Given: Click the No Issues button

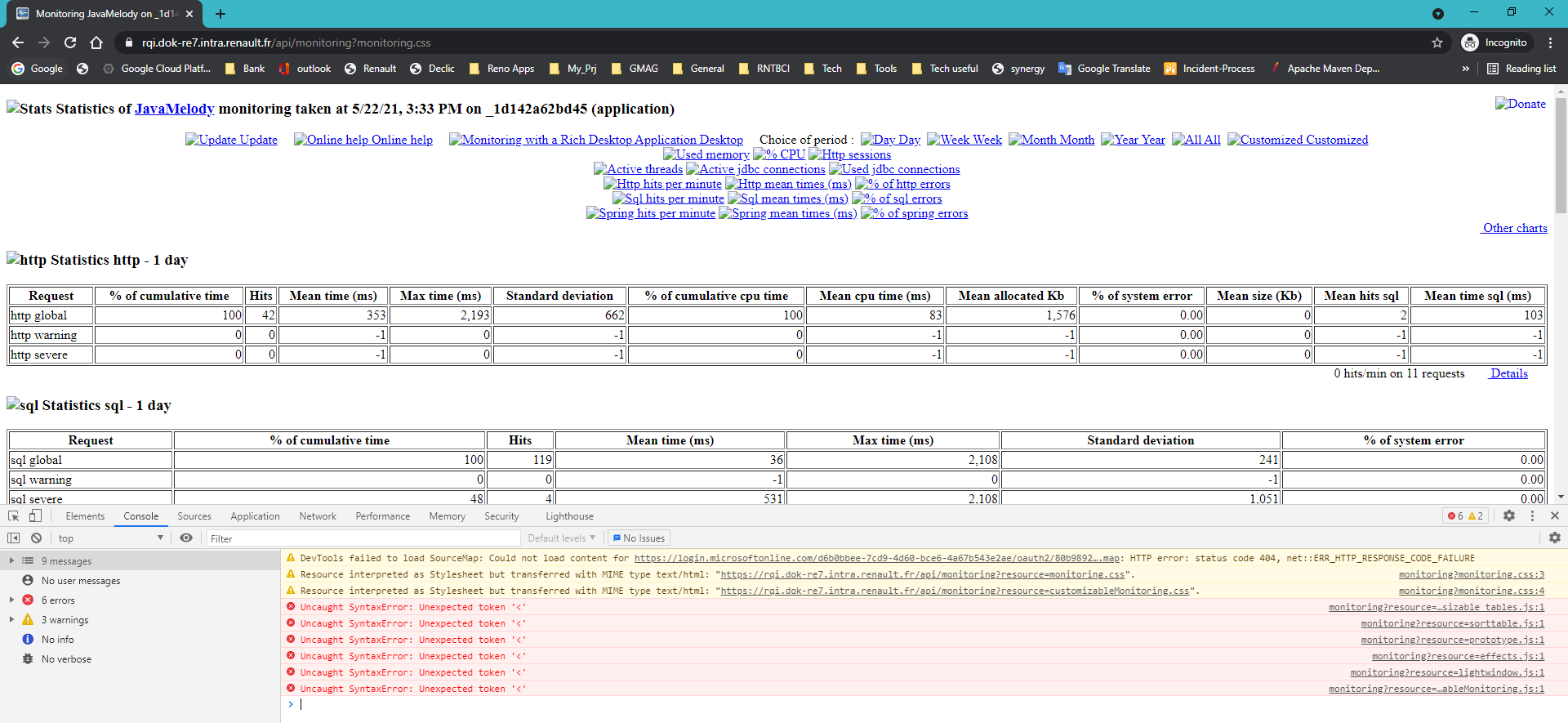Looking at the screenshot, I should [639, 538].
